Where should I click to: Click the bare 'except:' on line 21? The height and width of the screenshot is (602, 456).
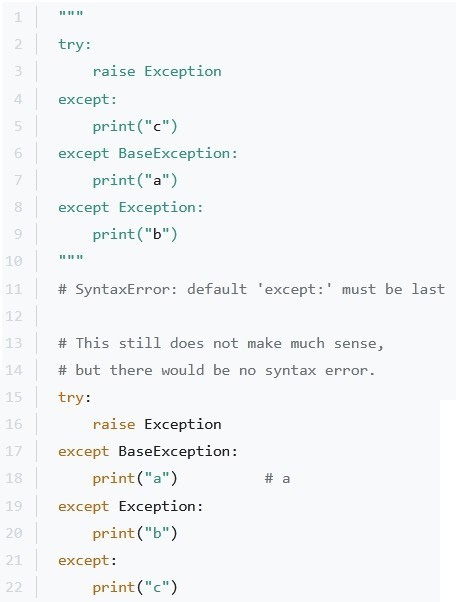click(x=87, y=561)
